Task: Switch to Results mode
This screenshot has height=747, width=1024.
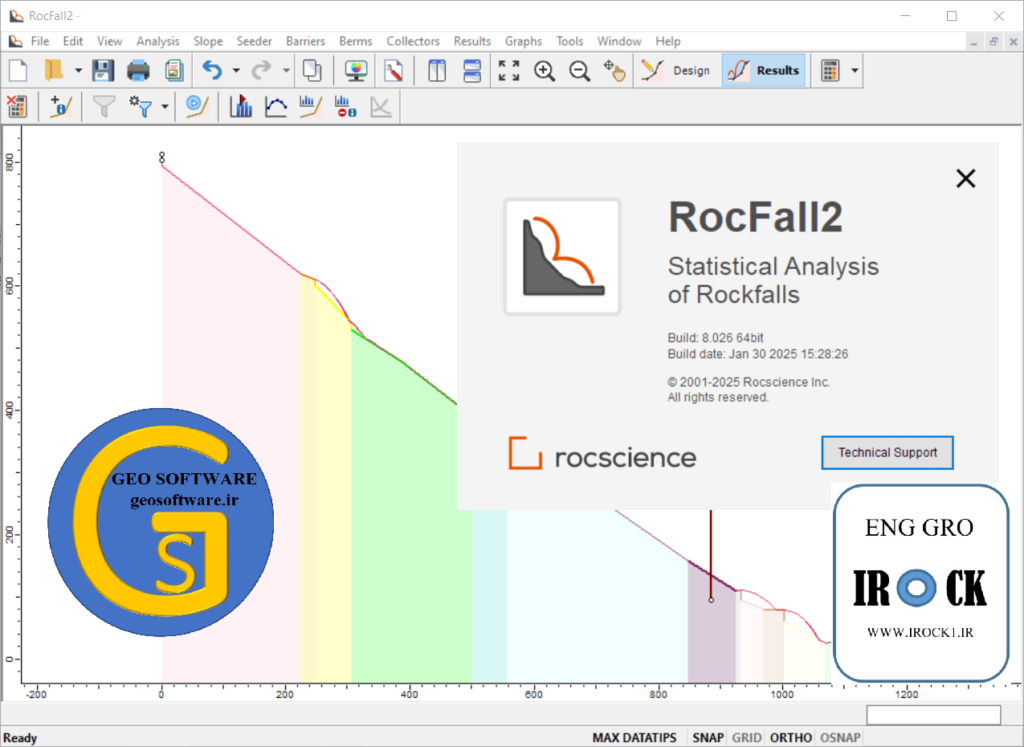Action: tap(764, 70)
